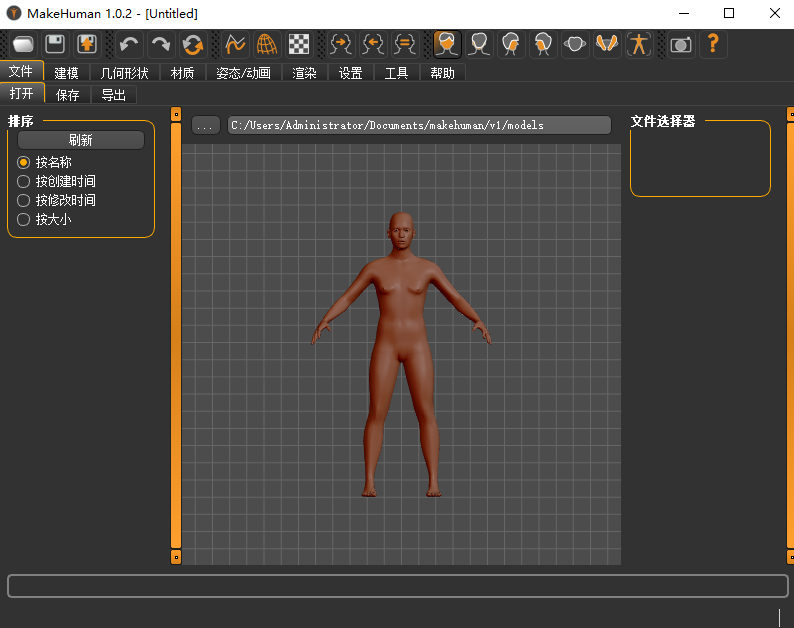Viewport: 794px width, 628px height.
Task: Click the Save floppy disk icon
Action: point(55,45)
